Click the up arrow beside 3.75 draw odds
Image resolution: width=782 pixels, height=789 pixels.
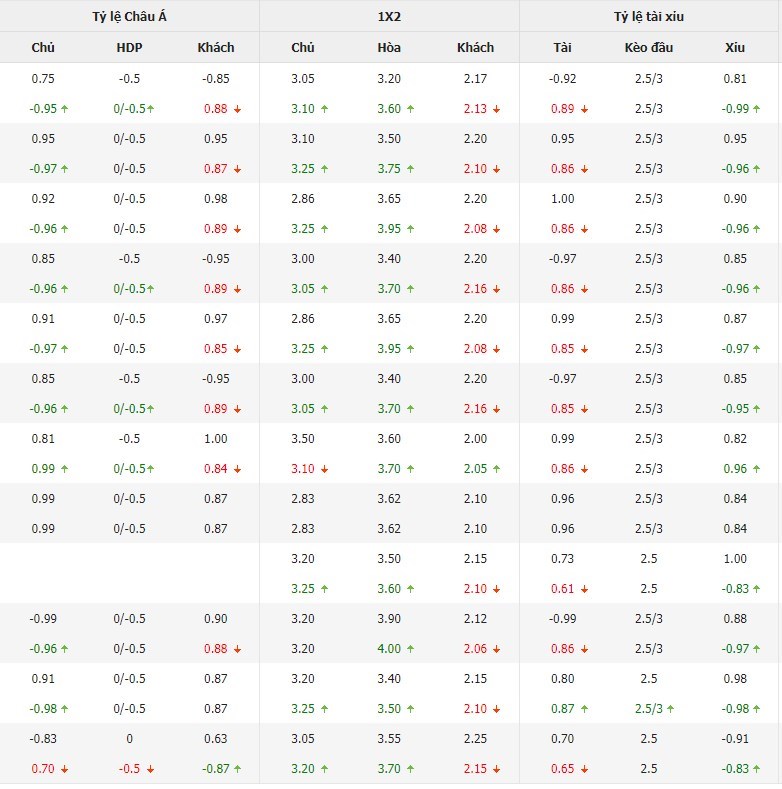410,169
